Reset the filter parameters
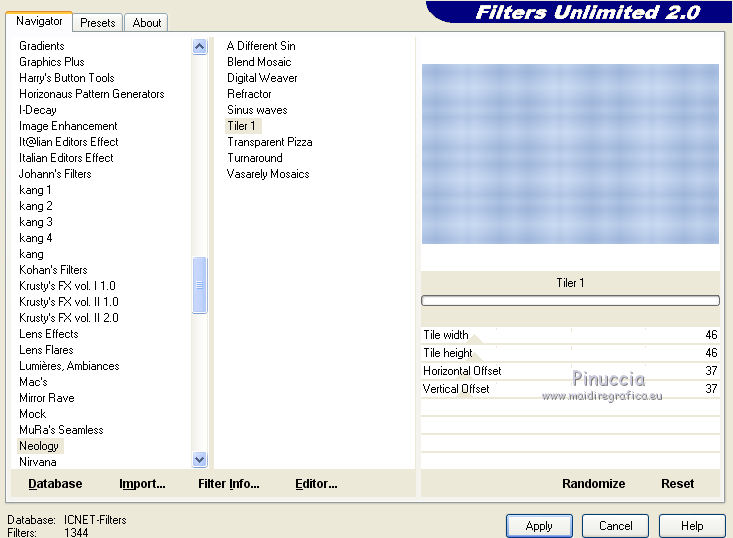 677,483
